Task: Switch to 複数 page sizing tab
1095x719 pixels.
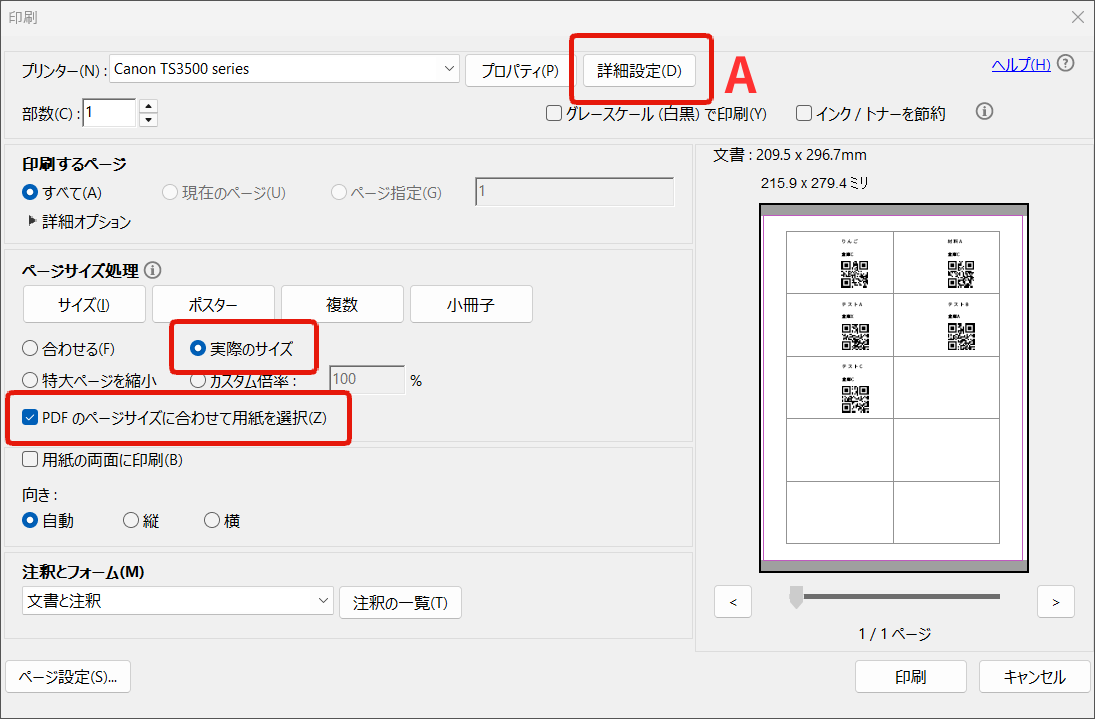Action: [342, 304]
